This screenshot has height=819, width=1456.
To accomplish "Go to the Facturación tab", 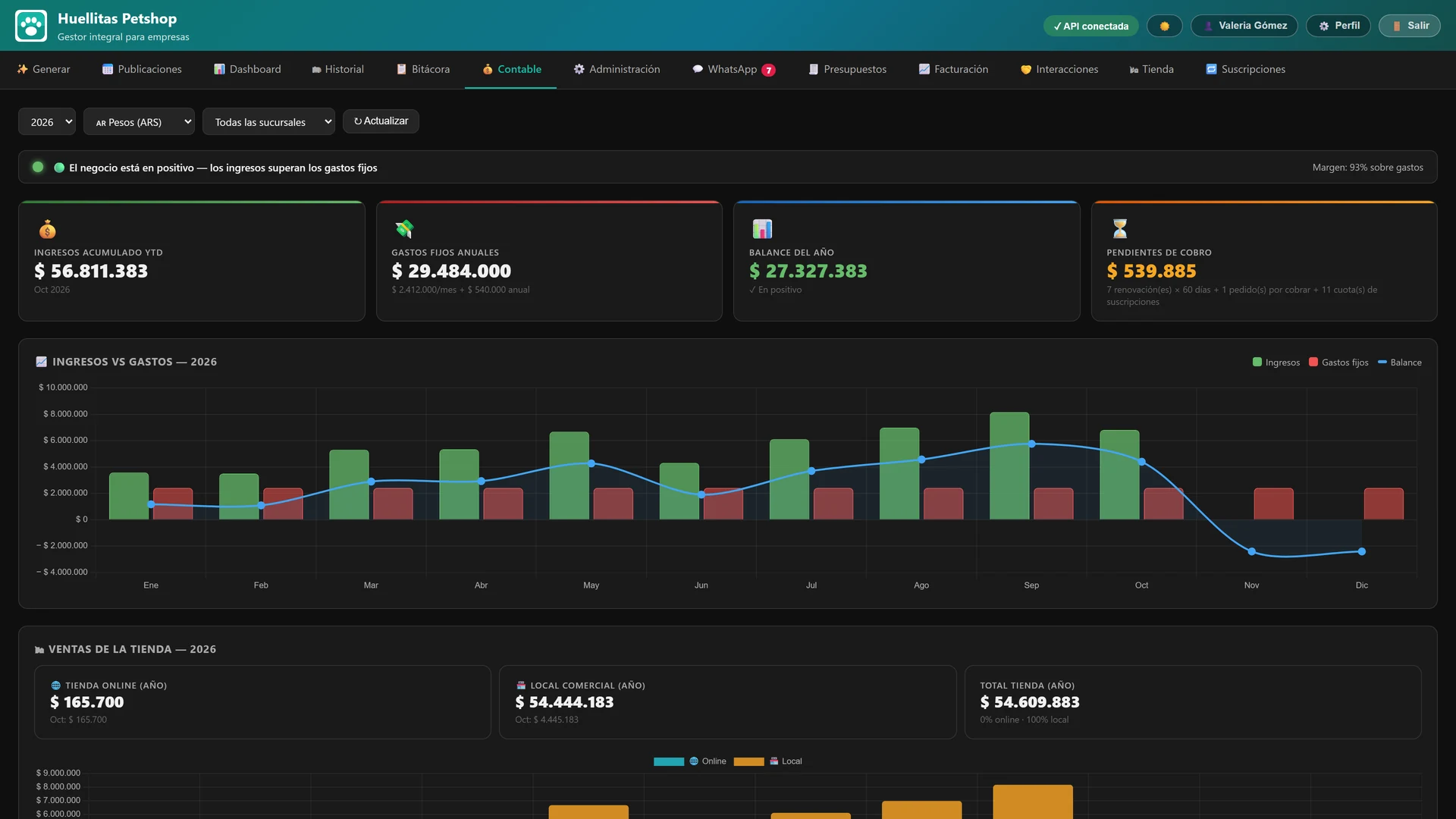I will 953,69.
